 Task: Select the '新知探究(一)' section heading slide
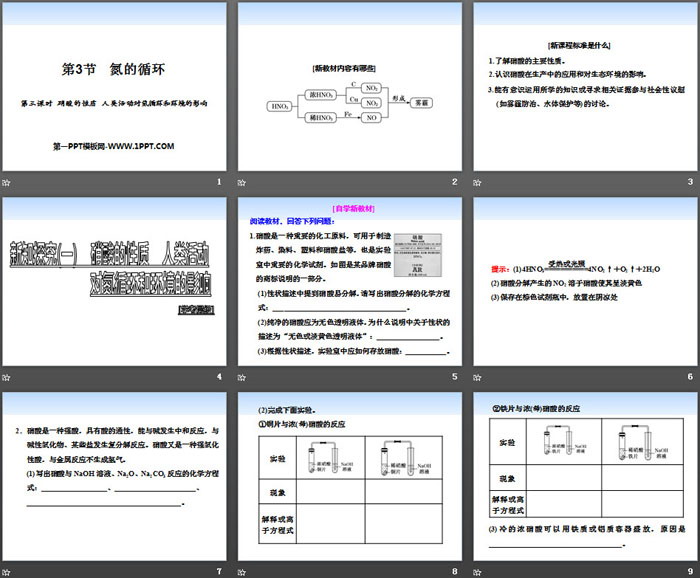(114, 281)
